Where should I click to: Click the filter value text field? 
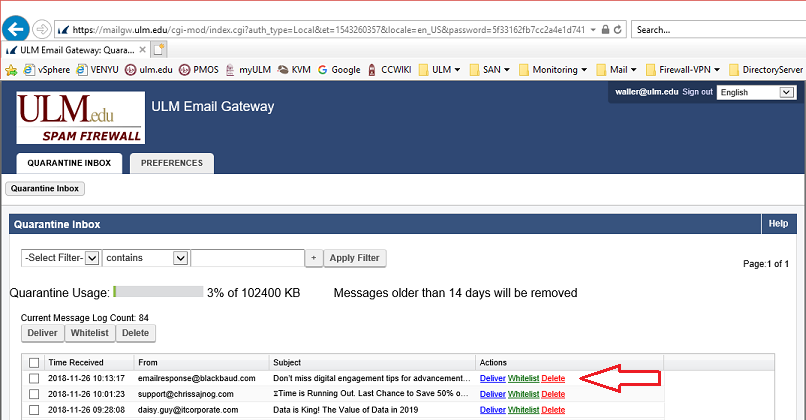pyautogui.click(x=247, y=258)
